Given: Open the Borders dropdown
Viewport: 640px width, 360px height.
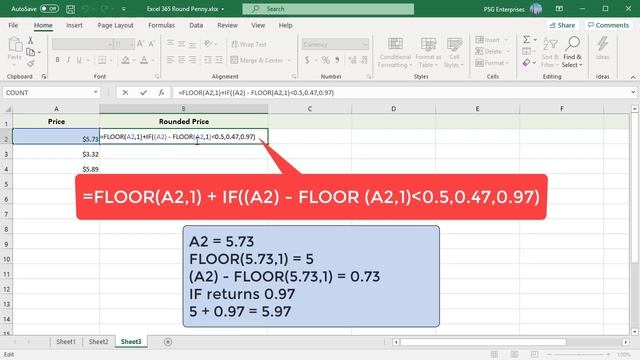Looking at the screenshot, I should (x=111, y=60).
